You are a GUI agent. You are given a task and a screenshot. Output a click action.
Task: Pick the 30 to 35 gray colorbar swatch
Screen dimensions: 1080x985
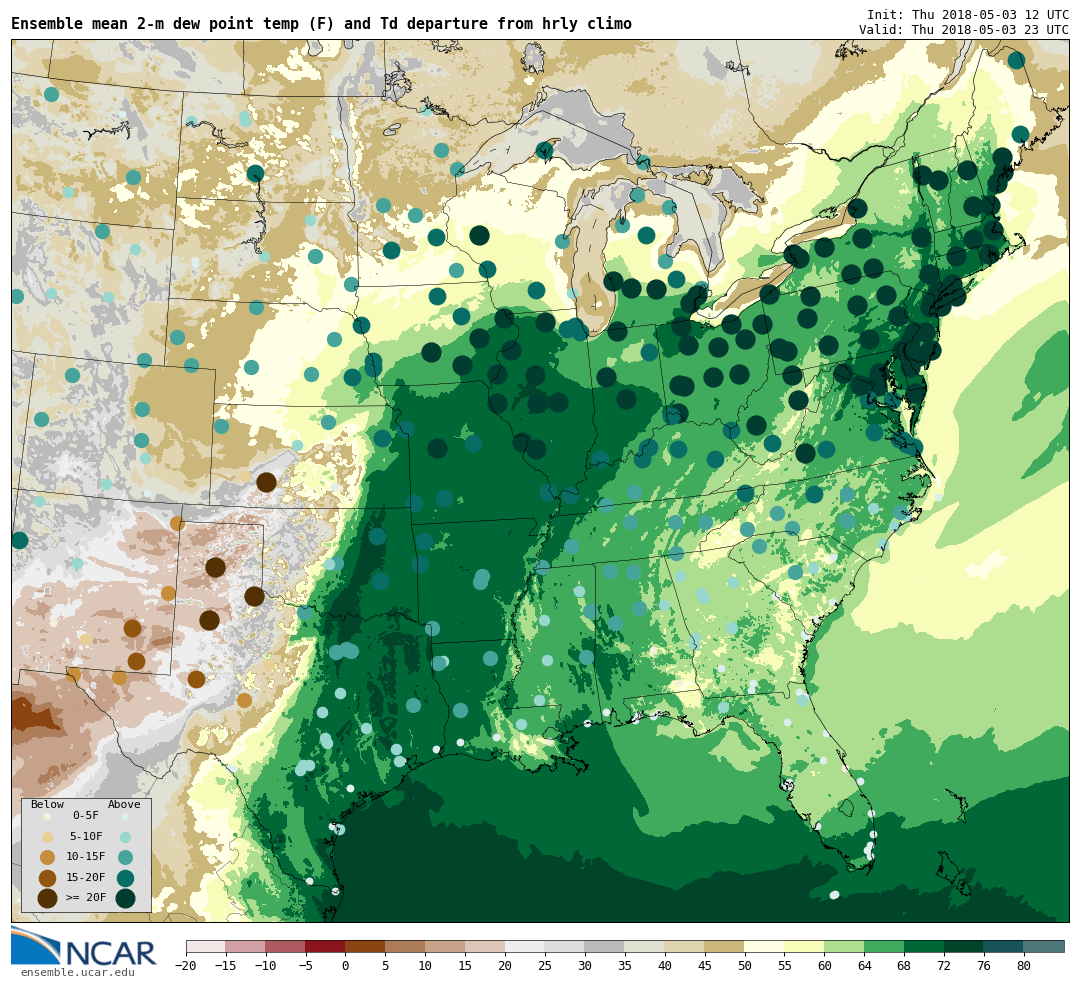point(605,947)
